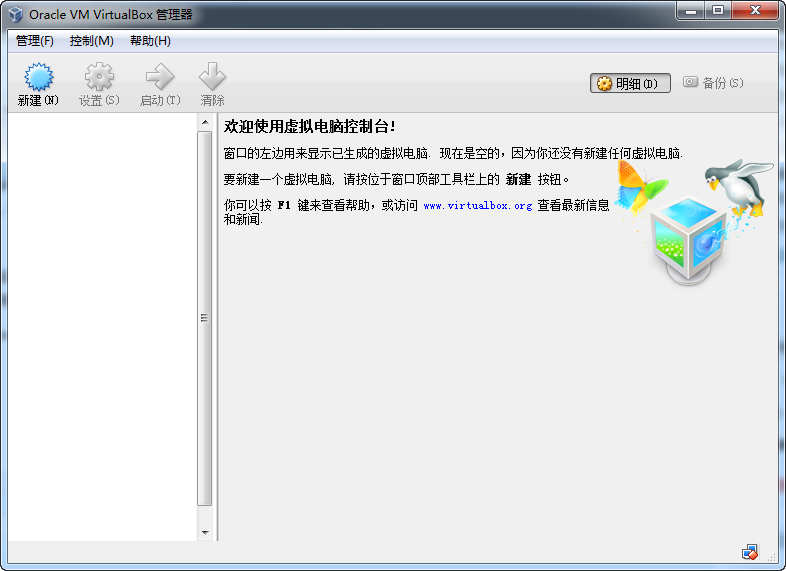The width and height of the screenshot is (786, 571).
Task: Click the VirtualBox cube title bar icon
Action: pyautogui.click(x=16, y=15)
